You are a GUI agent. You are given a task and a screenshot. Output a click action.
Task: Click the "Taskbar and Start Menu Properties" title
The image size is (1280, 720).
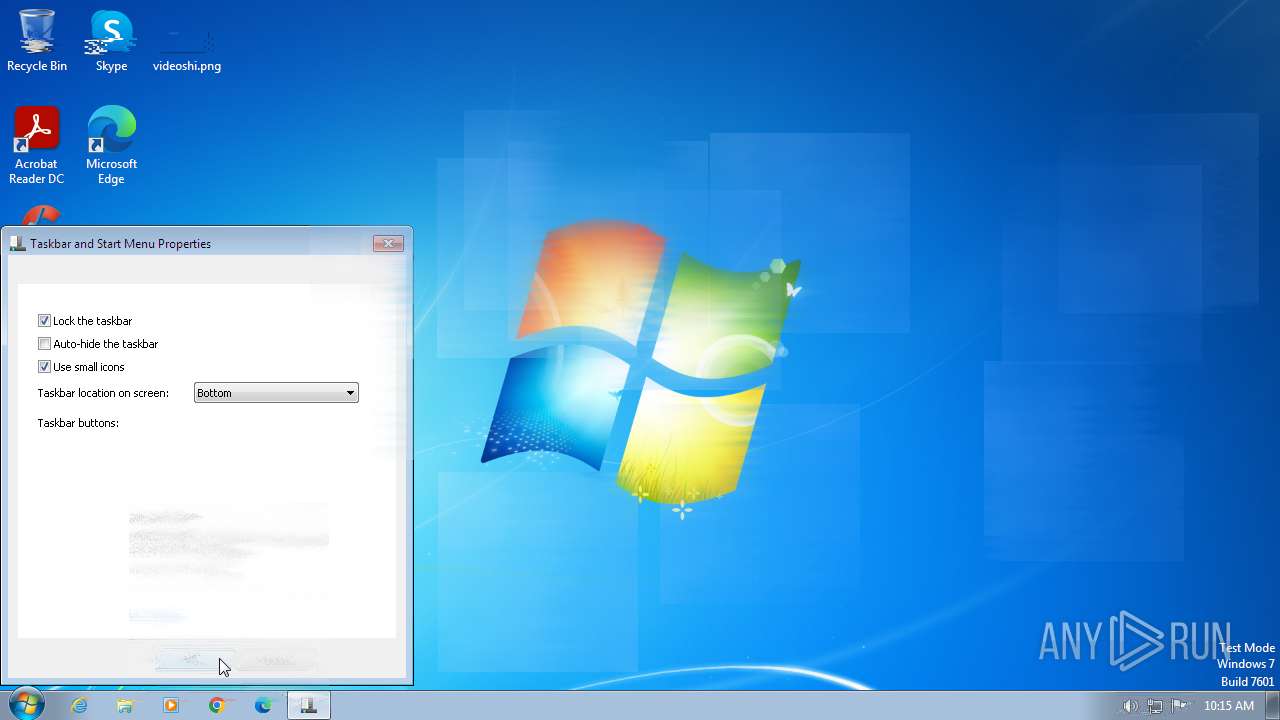tap(121, 243)
